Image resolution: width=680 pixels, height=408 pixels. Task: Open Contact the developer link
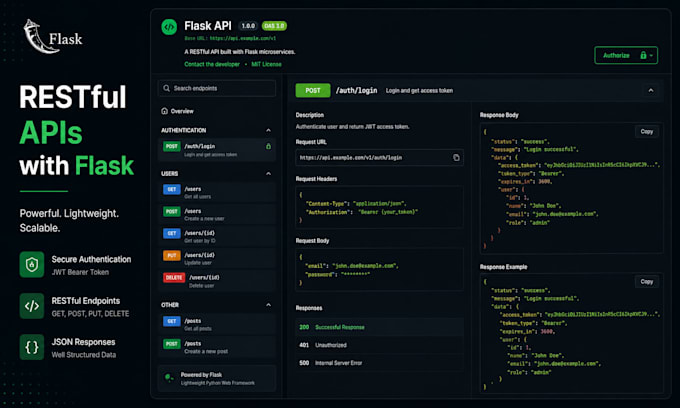click(212, 64)
